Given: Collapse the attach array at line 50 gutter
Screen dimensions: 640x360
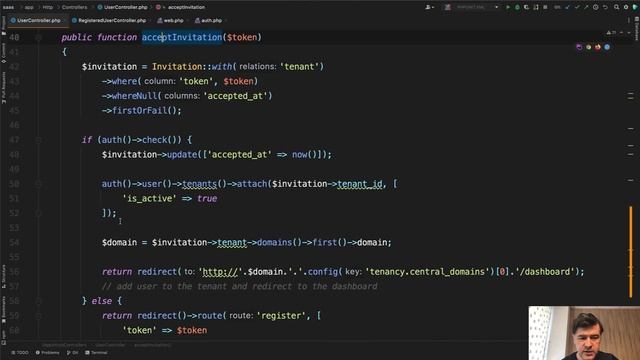Looking at the screenshot, I should [x=38, y=184].
